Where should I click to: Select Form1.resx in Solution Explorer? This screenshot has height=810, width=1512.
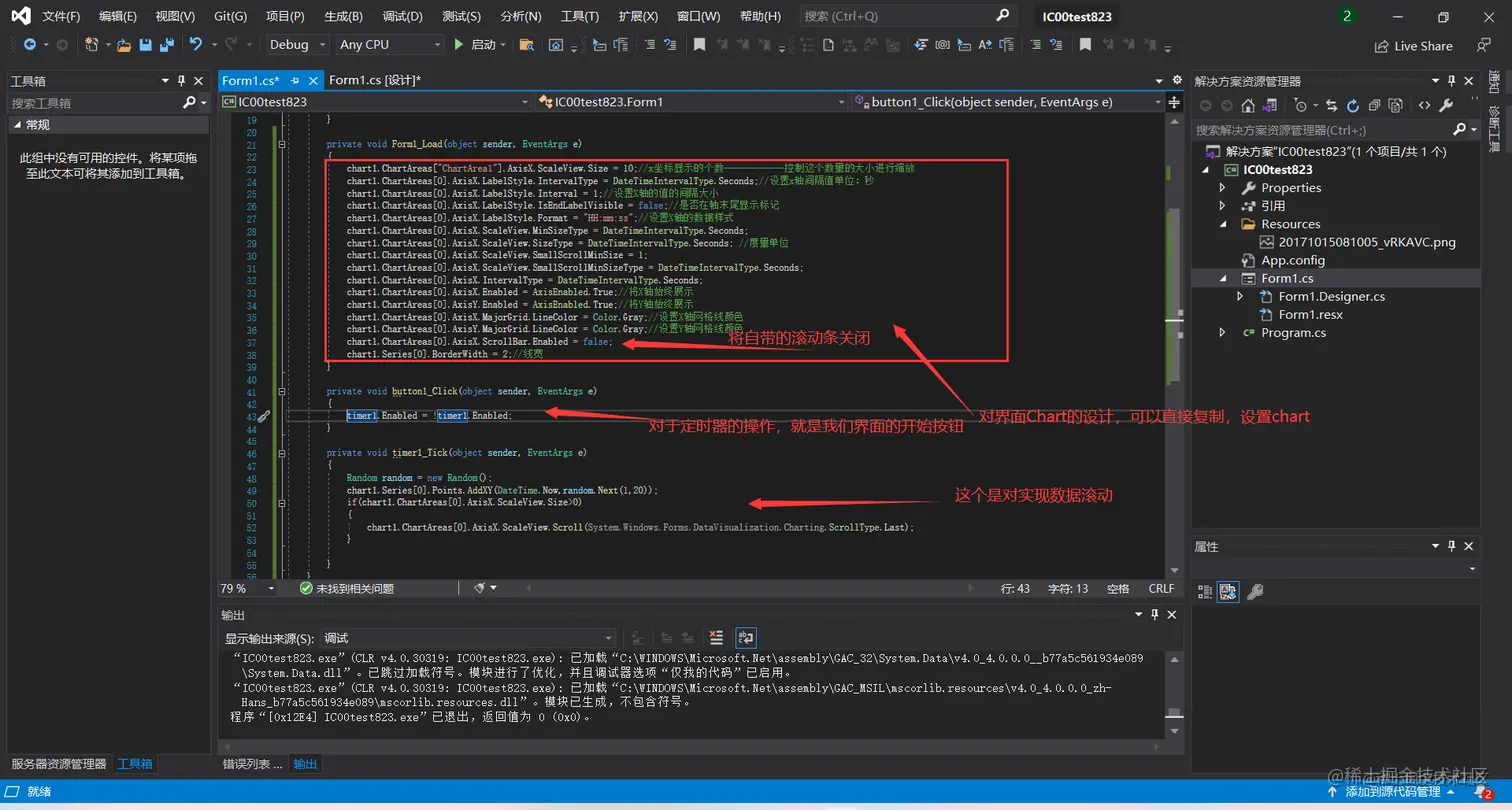point(1310,315)
